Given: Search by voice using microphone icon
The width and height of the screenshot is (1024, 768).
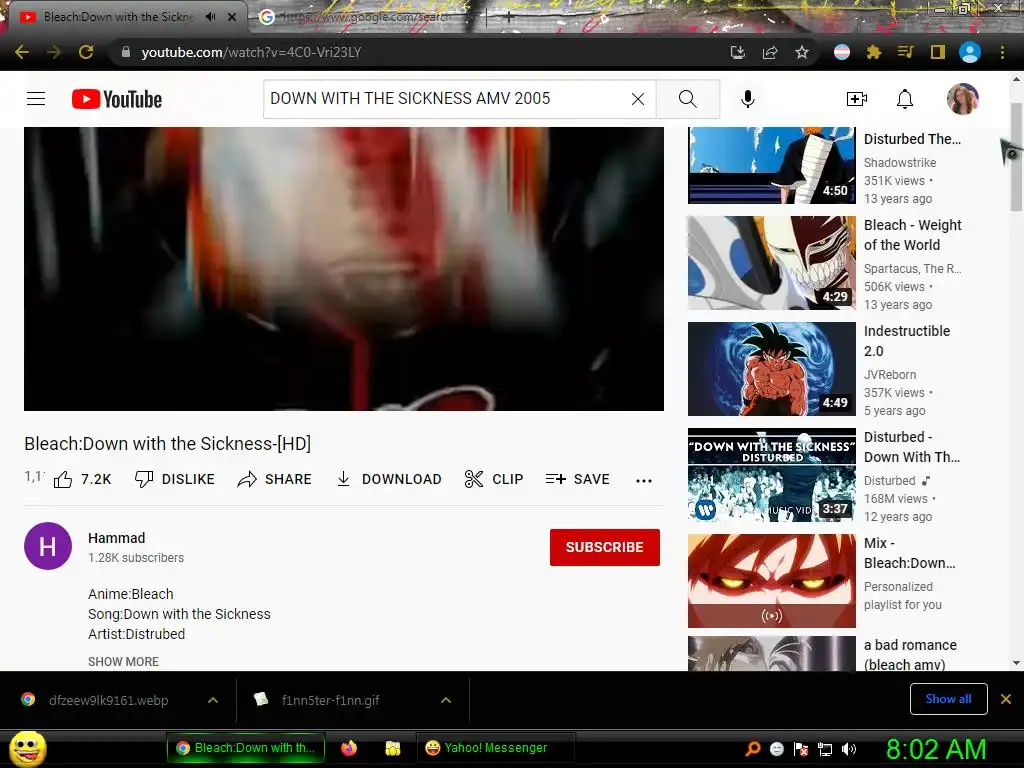Looking at the screenshot, I should [748, 99].
